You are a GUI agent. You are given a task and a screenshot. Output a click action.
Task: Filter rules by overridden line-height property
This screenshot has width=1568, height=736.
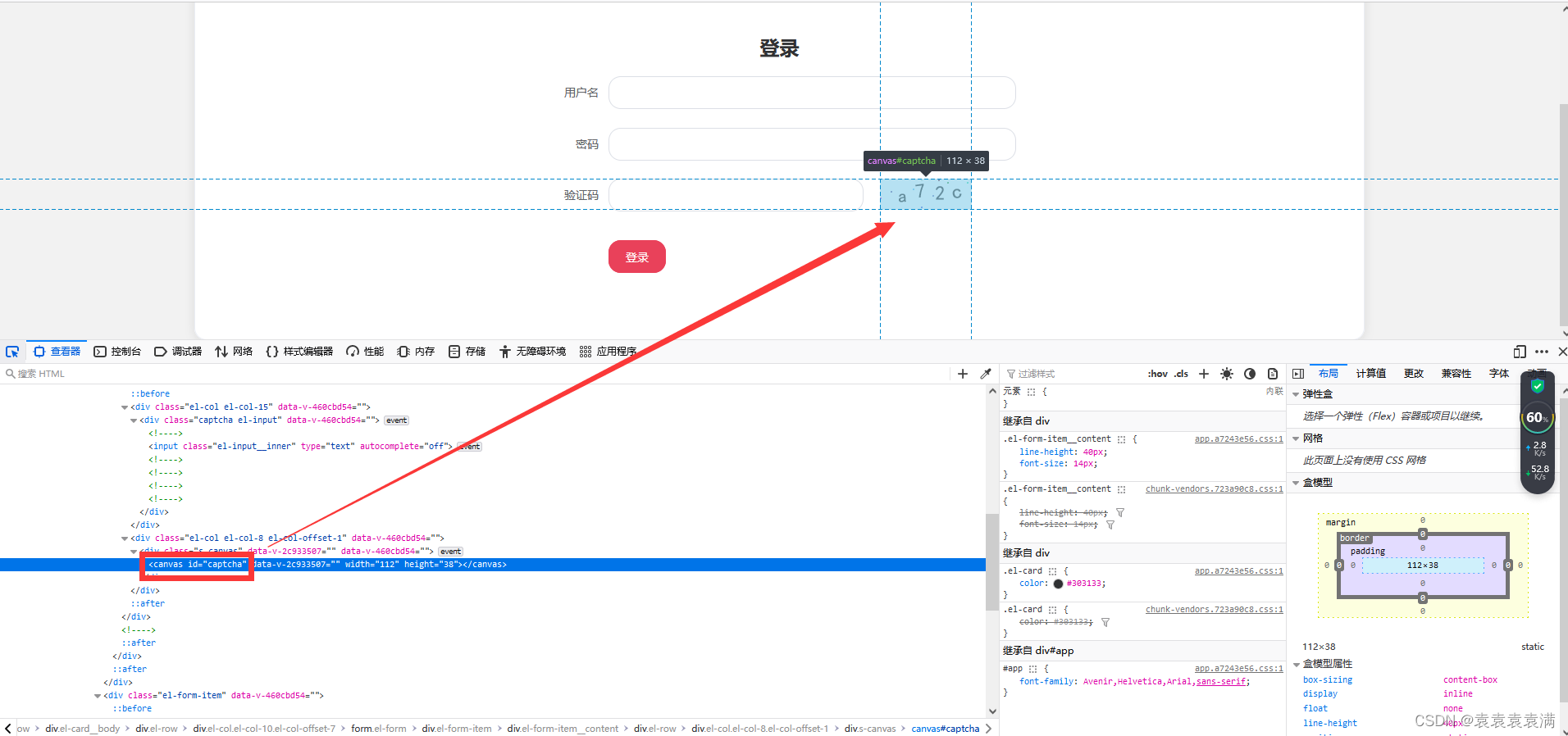pyautogui.click(x=1120, y=513)
